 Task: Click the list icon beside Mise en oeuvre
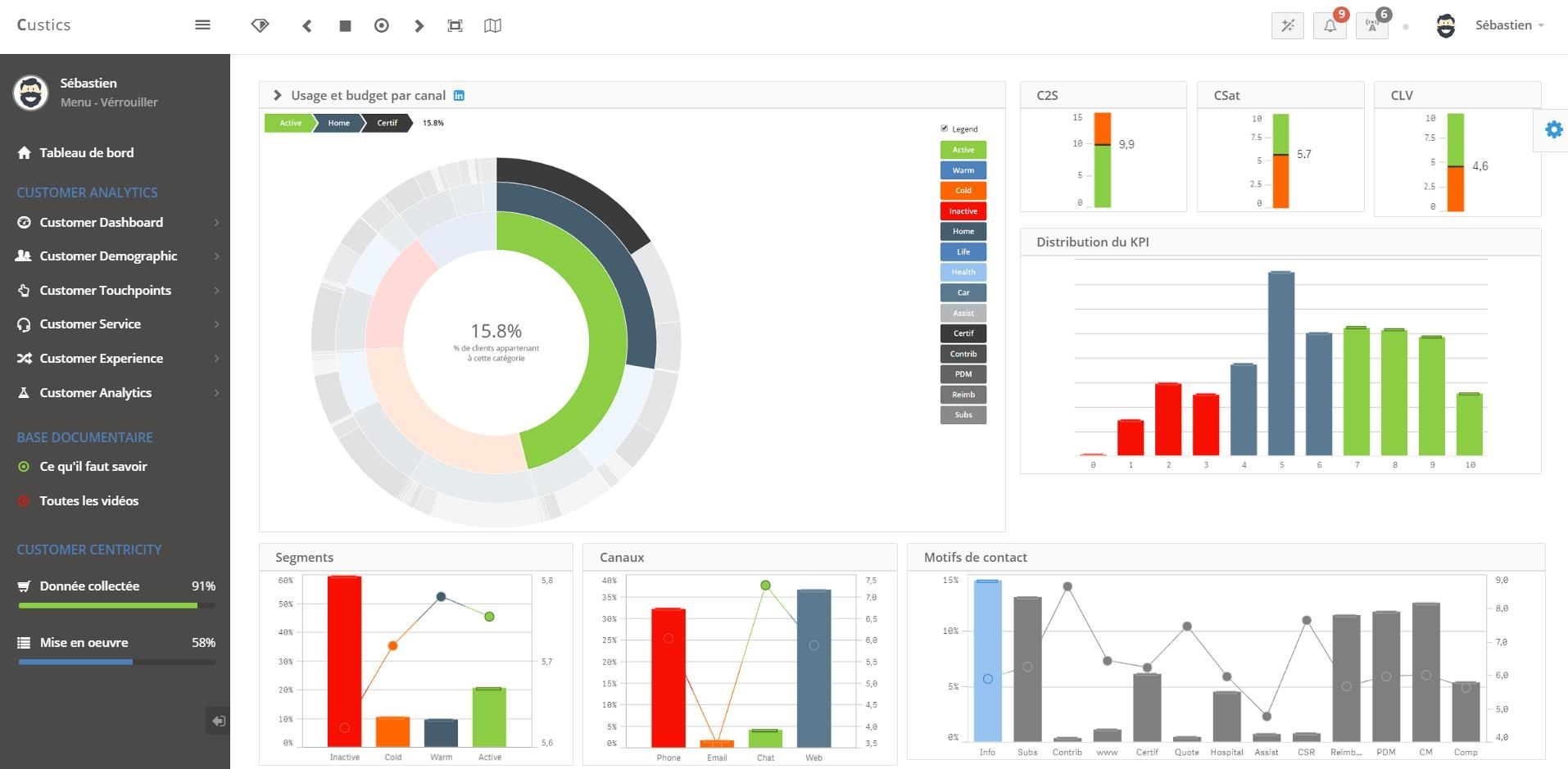24,643
